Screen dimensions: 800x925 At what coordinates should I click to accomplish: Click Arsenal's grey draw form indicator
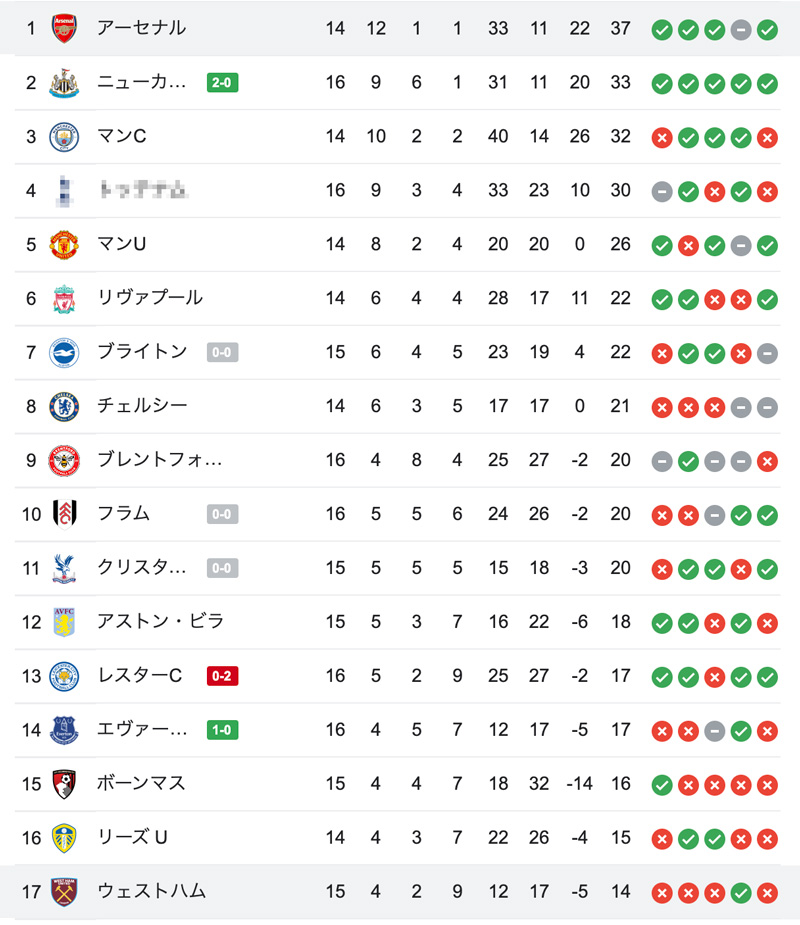pos(741,29)
